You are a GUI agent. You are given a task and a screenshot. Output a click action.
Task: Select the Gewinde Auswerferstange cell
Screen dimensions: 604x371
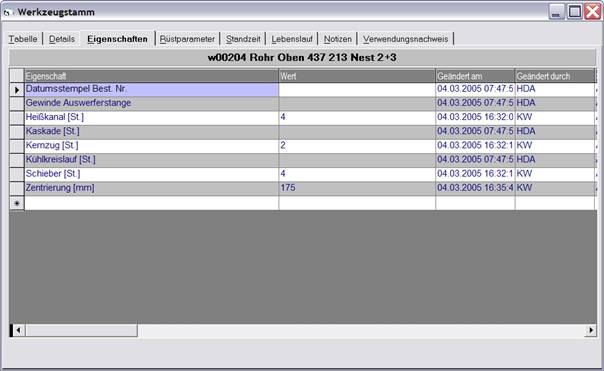coord(151,103)
